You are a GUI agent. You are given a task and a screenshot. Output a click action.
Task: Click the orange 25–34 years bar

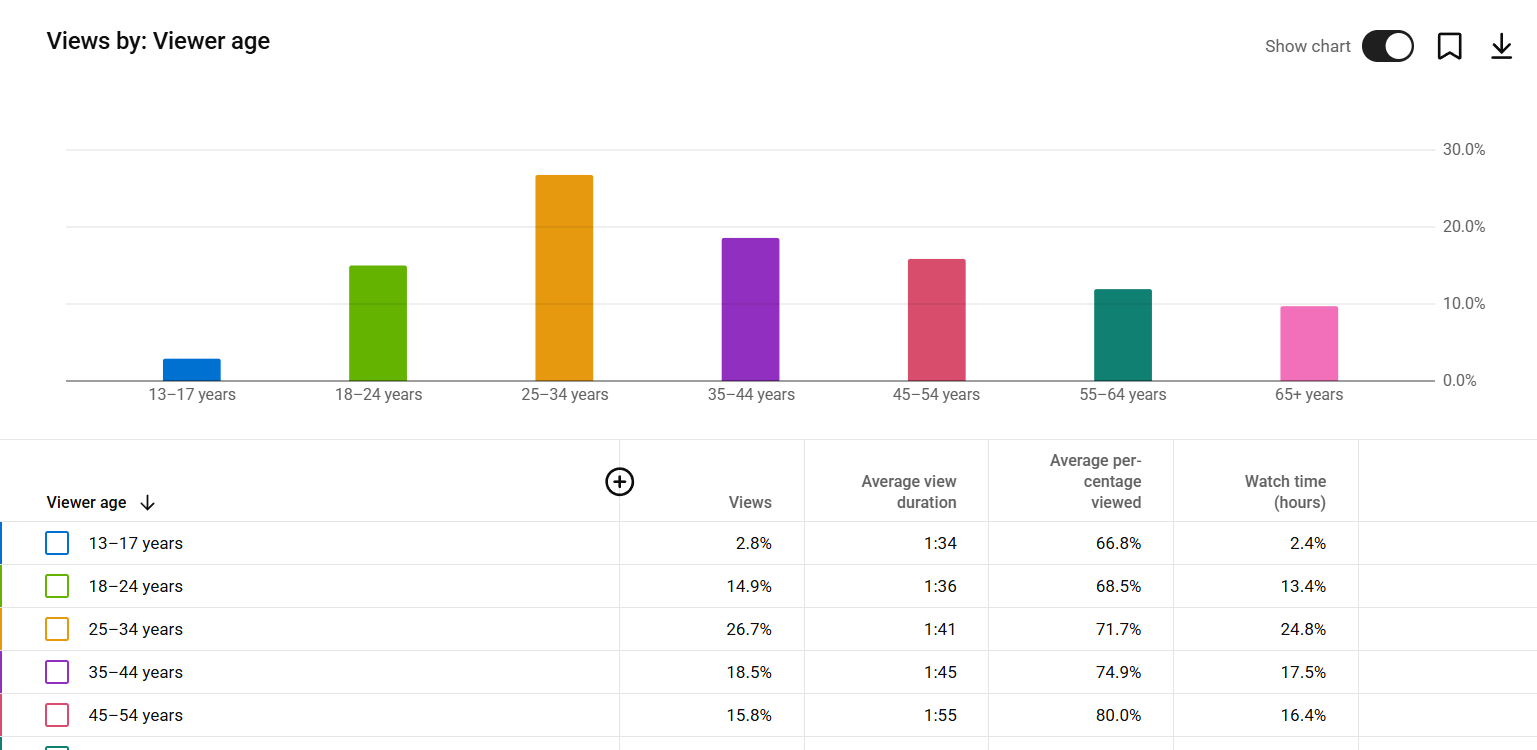click(x=564, y=278)
